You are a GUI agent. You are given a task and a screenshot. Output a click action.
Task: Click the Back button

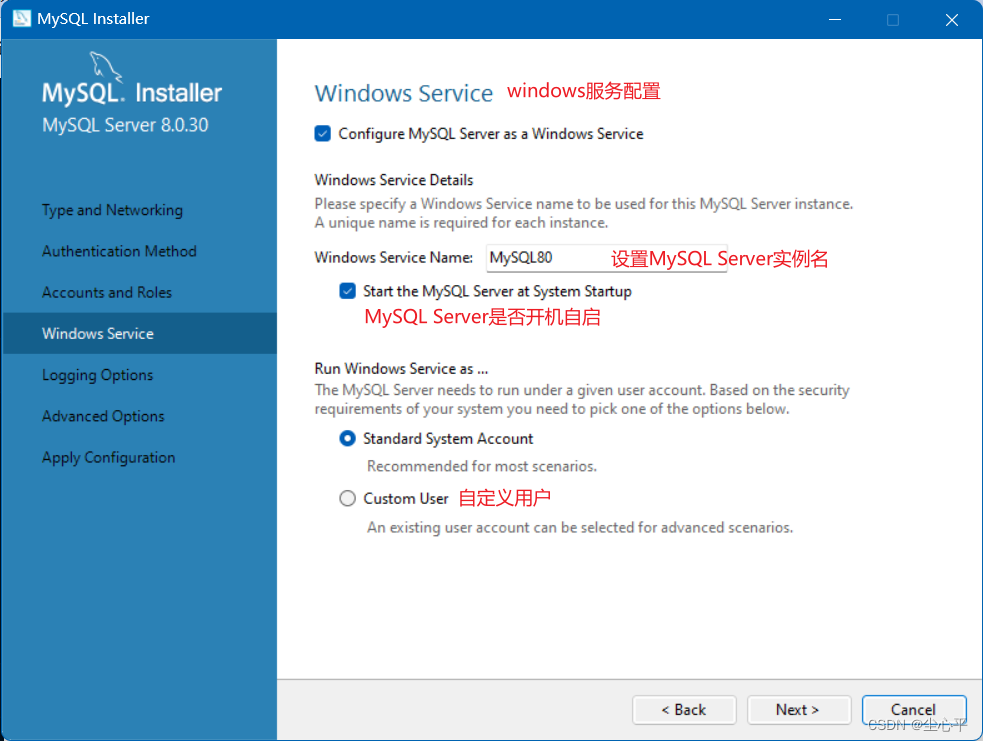point(684,710)
